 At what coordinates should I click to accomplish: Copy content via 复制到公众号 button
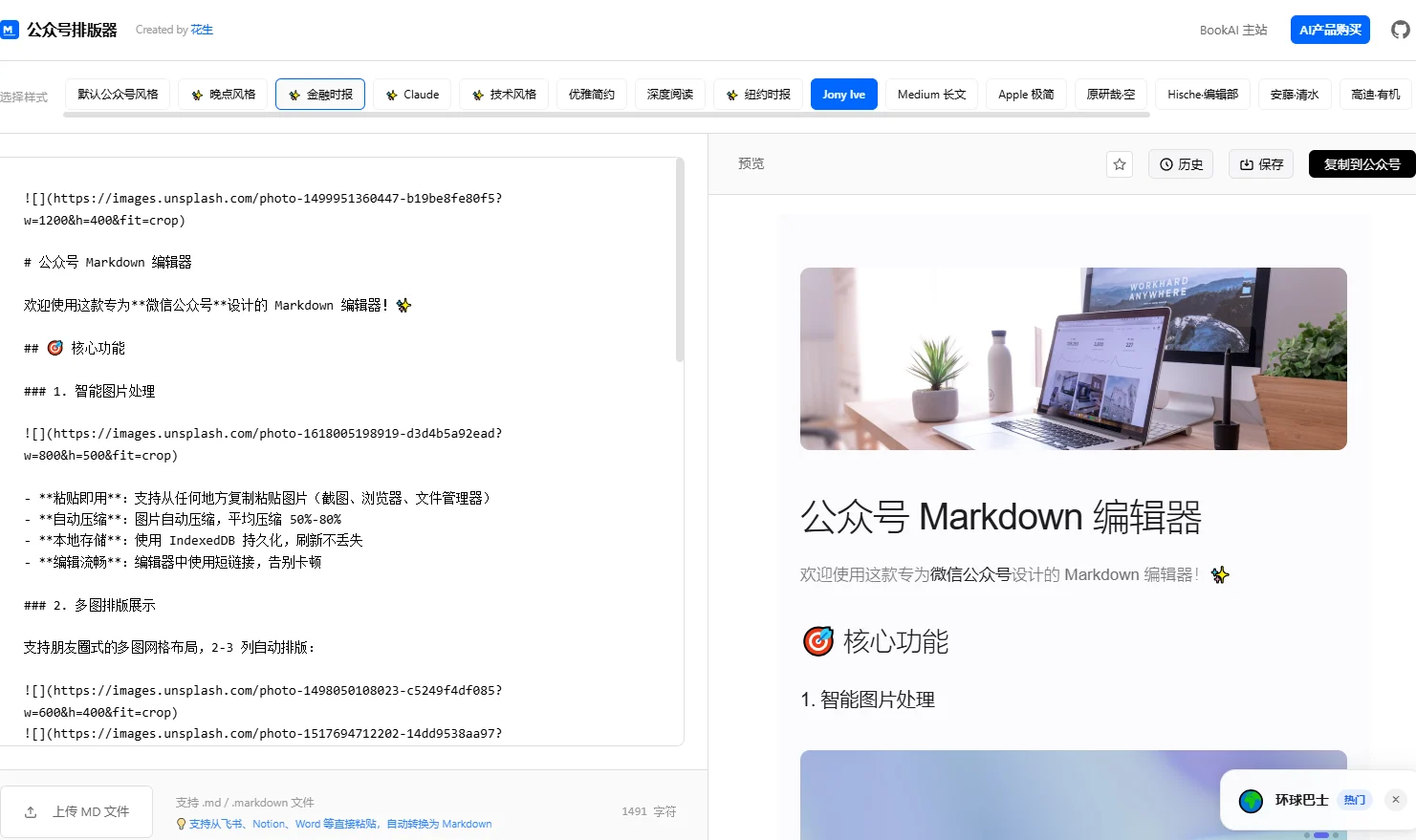point(1362,164)
